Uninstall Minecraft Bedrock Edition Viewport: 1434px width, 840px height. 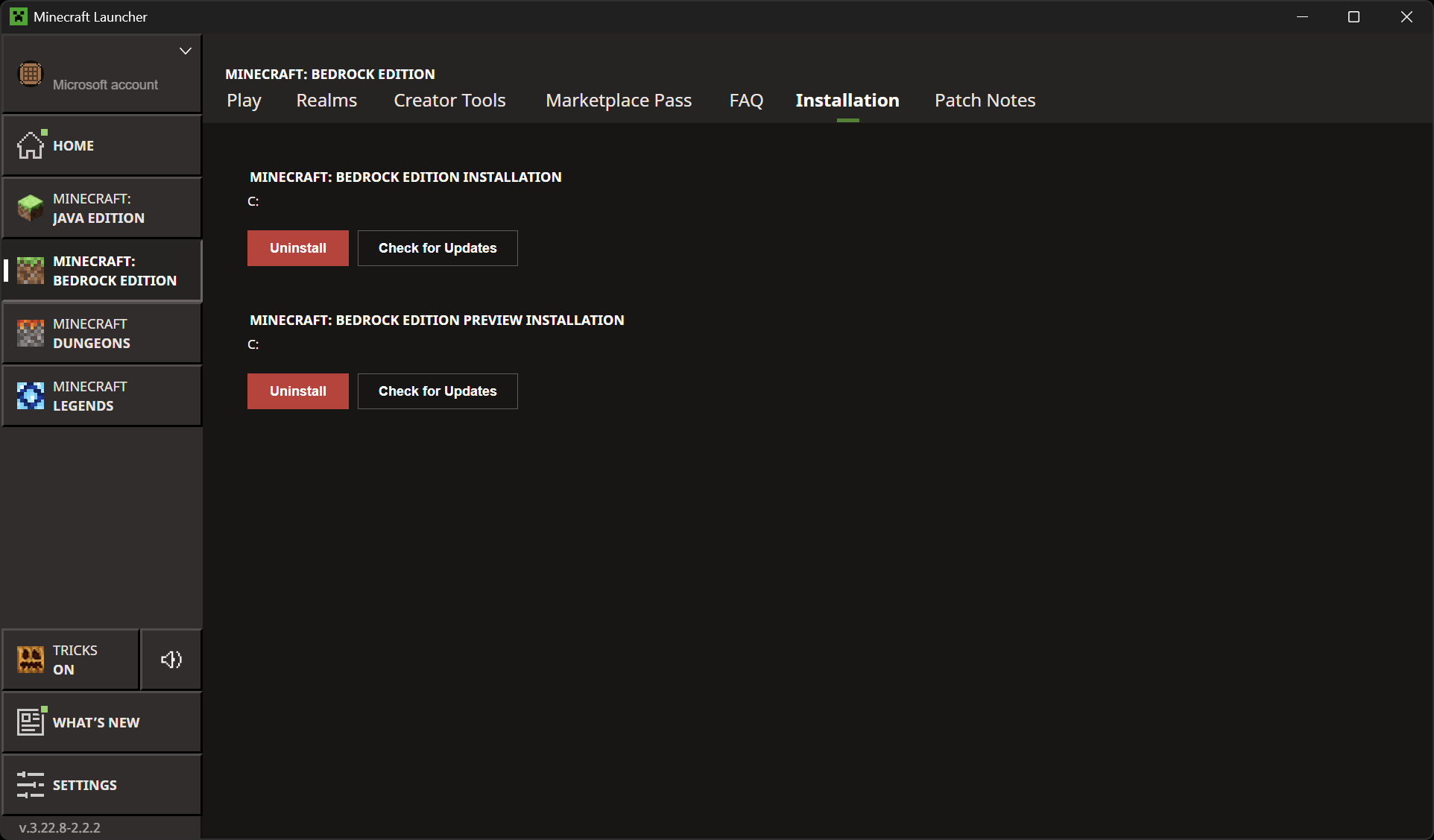297,248
